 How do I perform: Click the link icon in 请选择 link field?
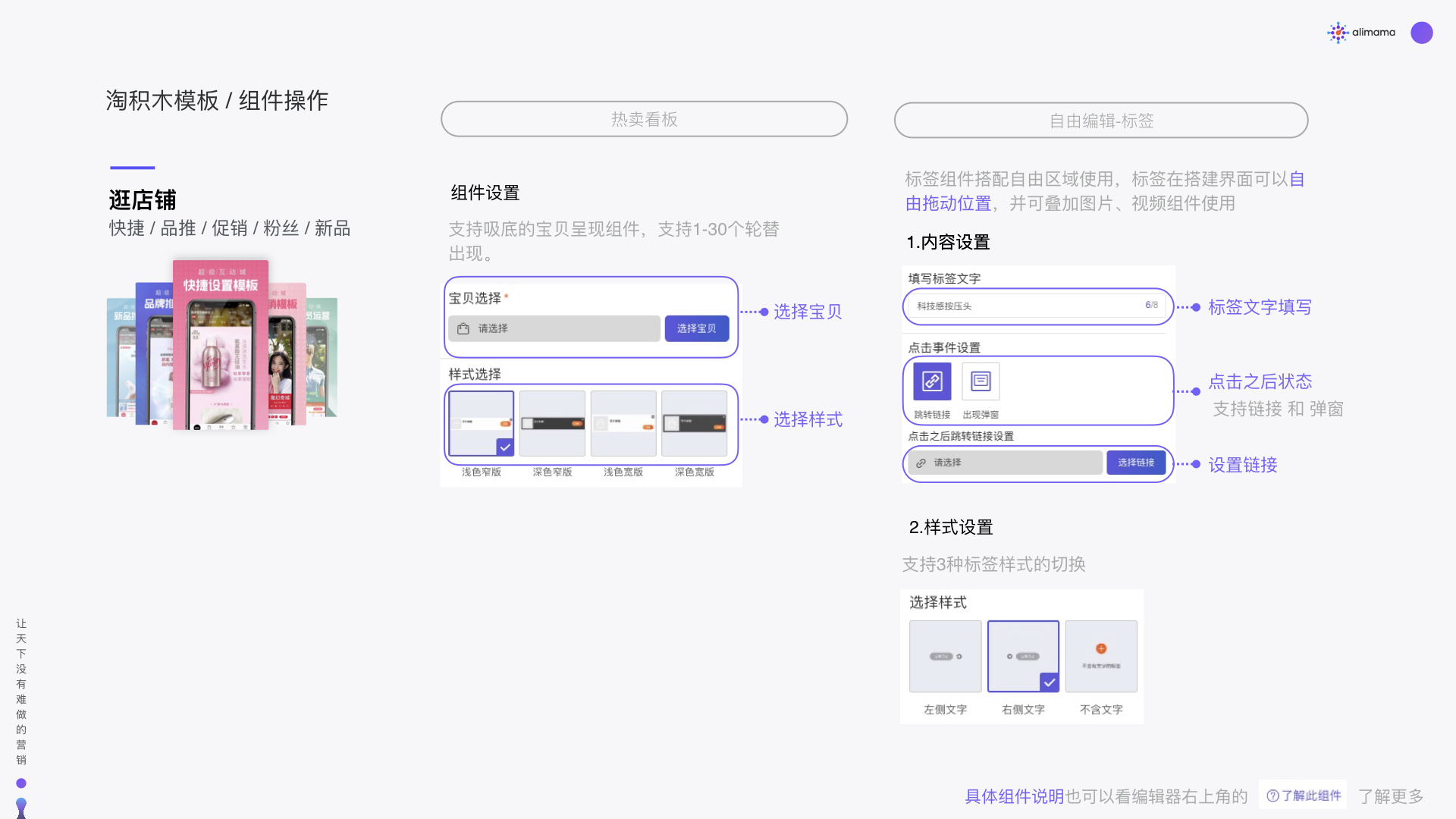921,463
